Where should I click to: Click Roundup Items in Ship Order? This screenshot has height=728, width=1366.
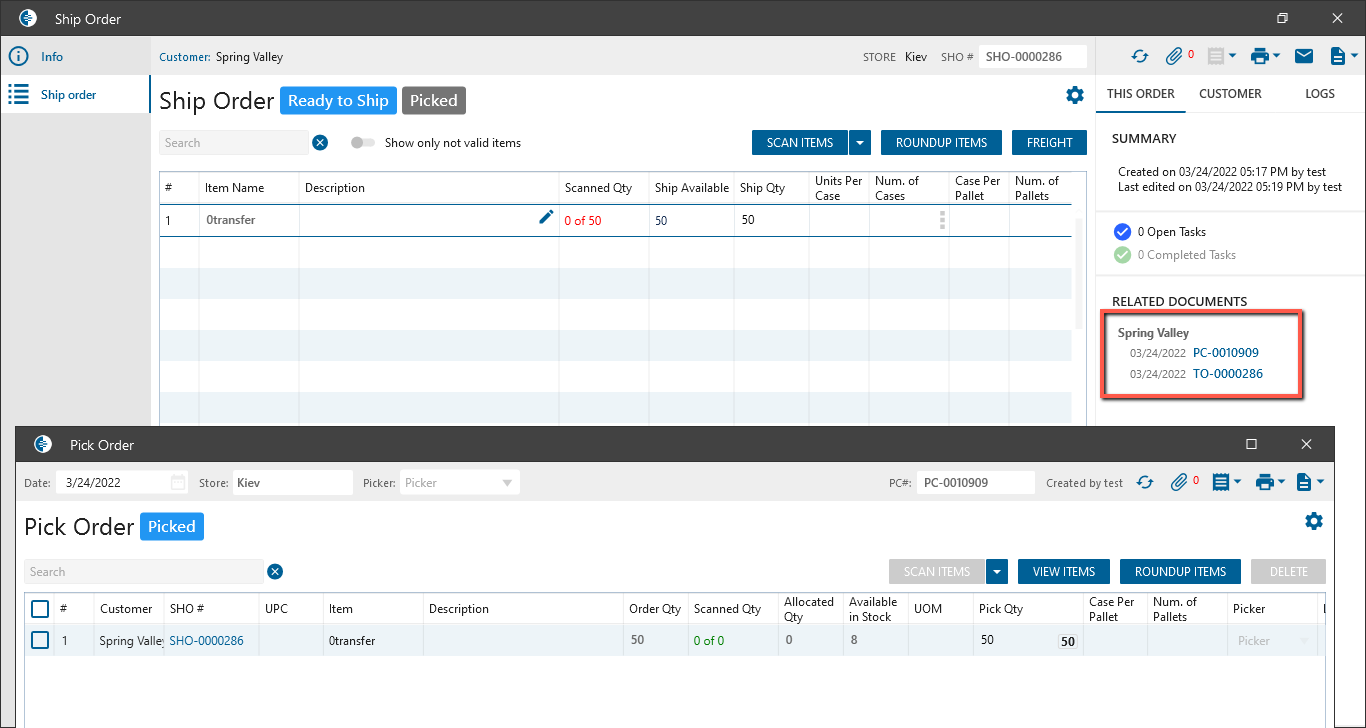coord(942,143)
